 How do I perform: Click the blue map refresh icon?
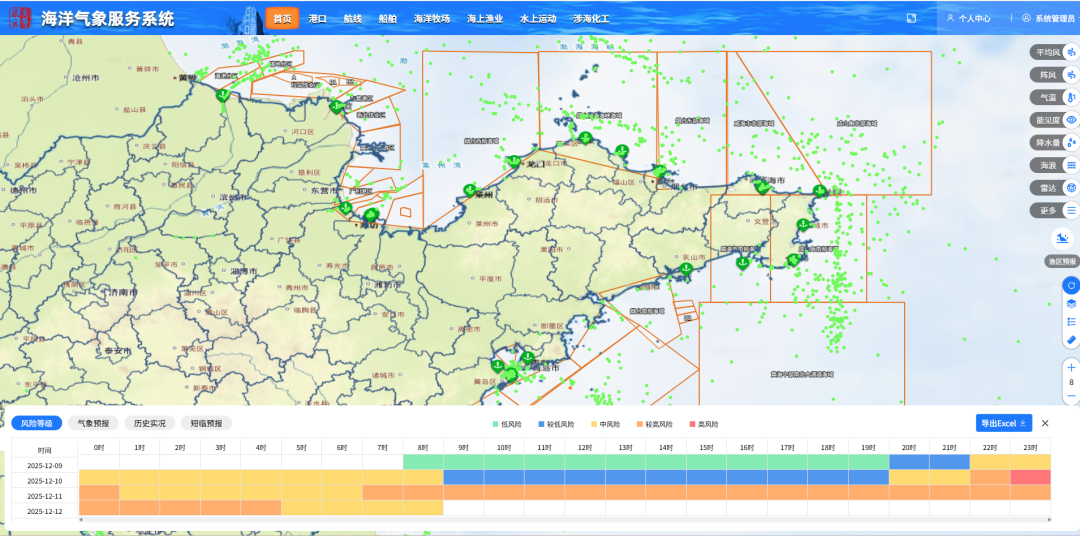tap(1071, 286)
